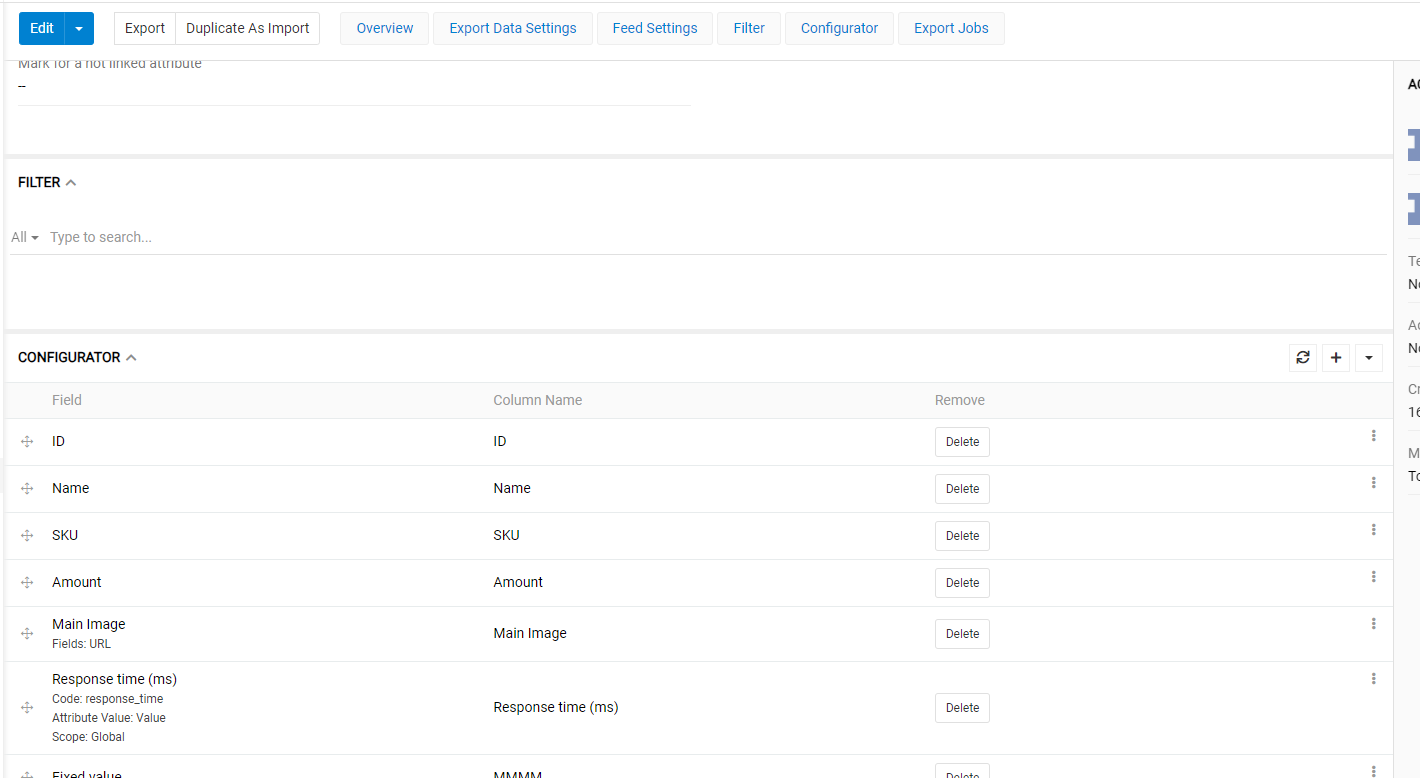Collapse the CONFIGURATOR section
This screenshot has width=1420, height=778.
pos(132,357)
